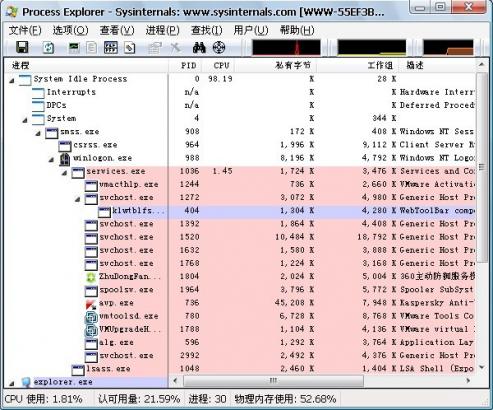Click the horizontal scrollbar right arrow
493x410 pixels.
click(468, 380)
